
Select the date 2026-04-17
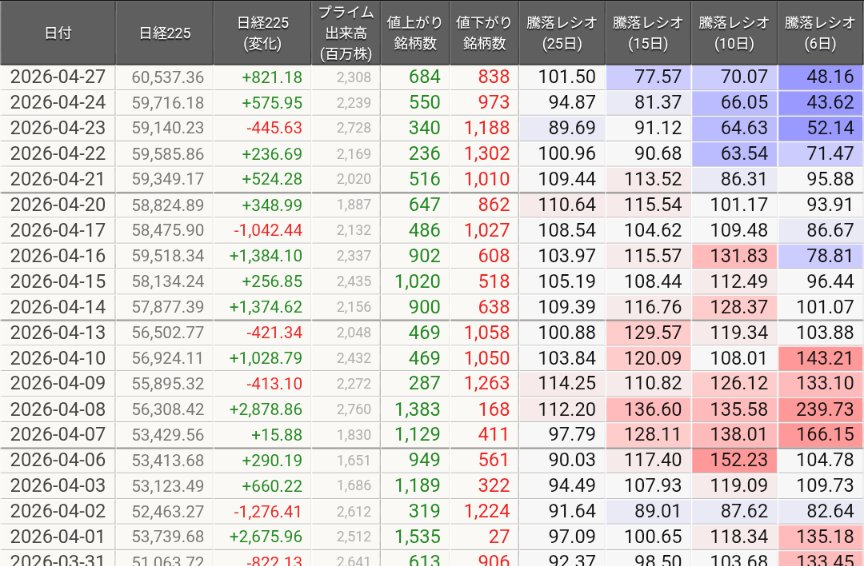pos(58,230)
